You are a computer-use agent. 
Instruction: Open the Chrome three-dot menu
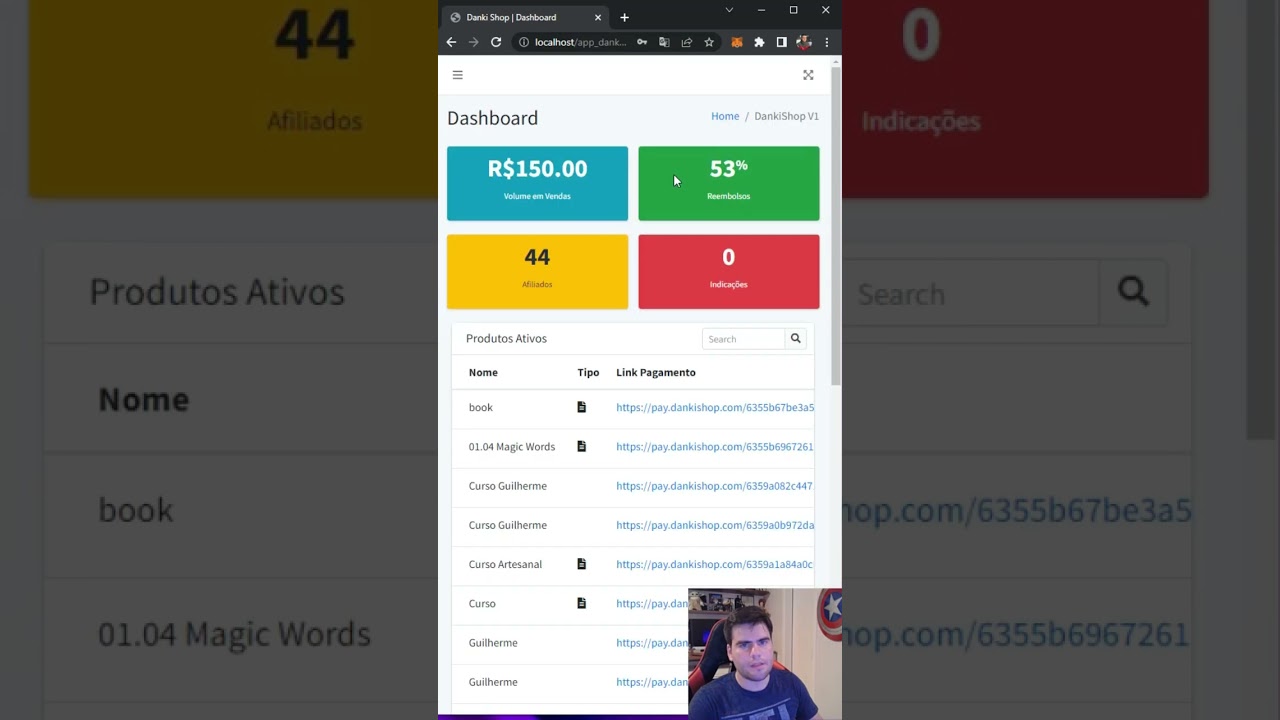pyautogui.click(x=826, y=42)
